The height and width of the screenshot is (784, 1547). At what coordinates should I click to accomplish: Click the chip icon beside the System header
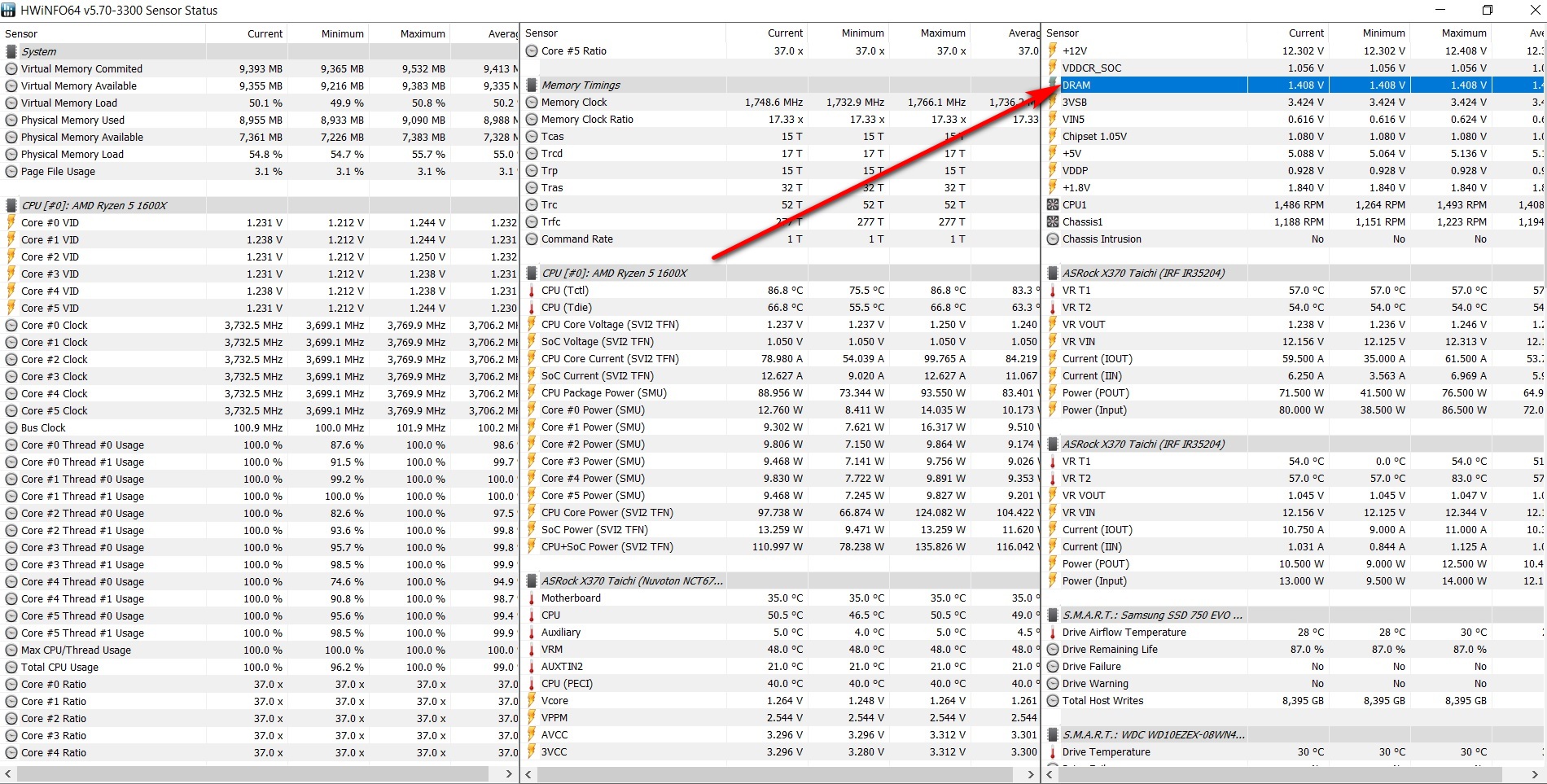tap(11, 51)
